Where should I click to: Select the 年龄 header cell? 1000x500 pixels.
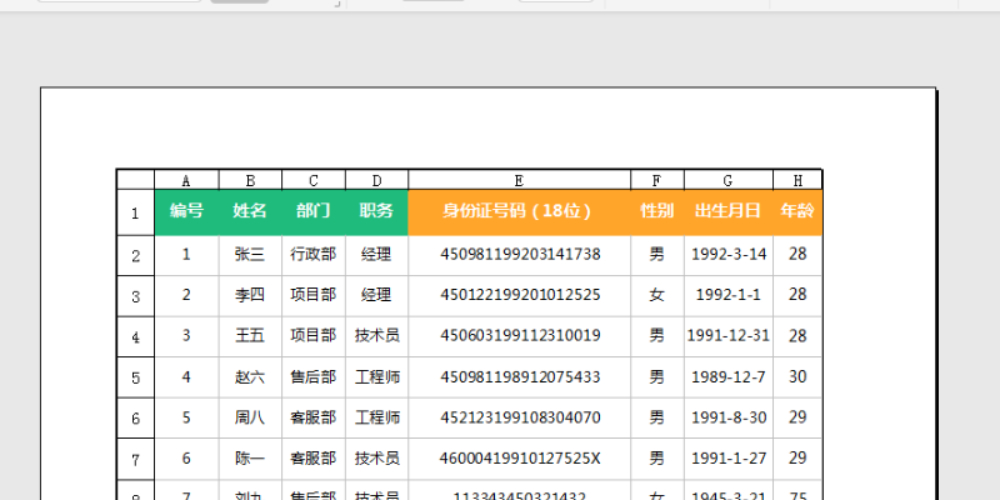tap(797, 212)
